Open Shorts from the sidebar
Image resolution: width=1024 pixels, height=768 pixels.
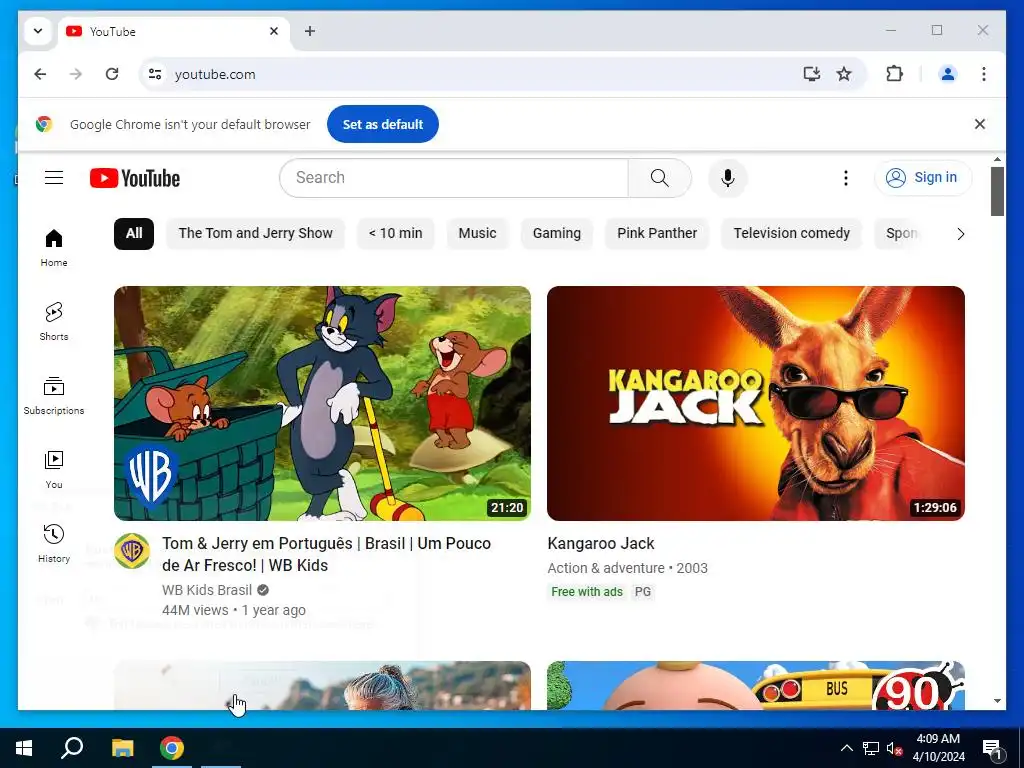coord(54,322)
